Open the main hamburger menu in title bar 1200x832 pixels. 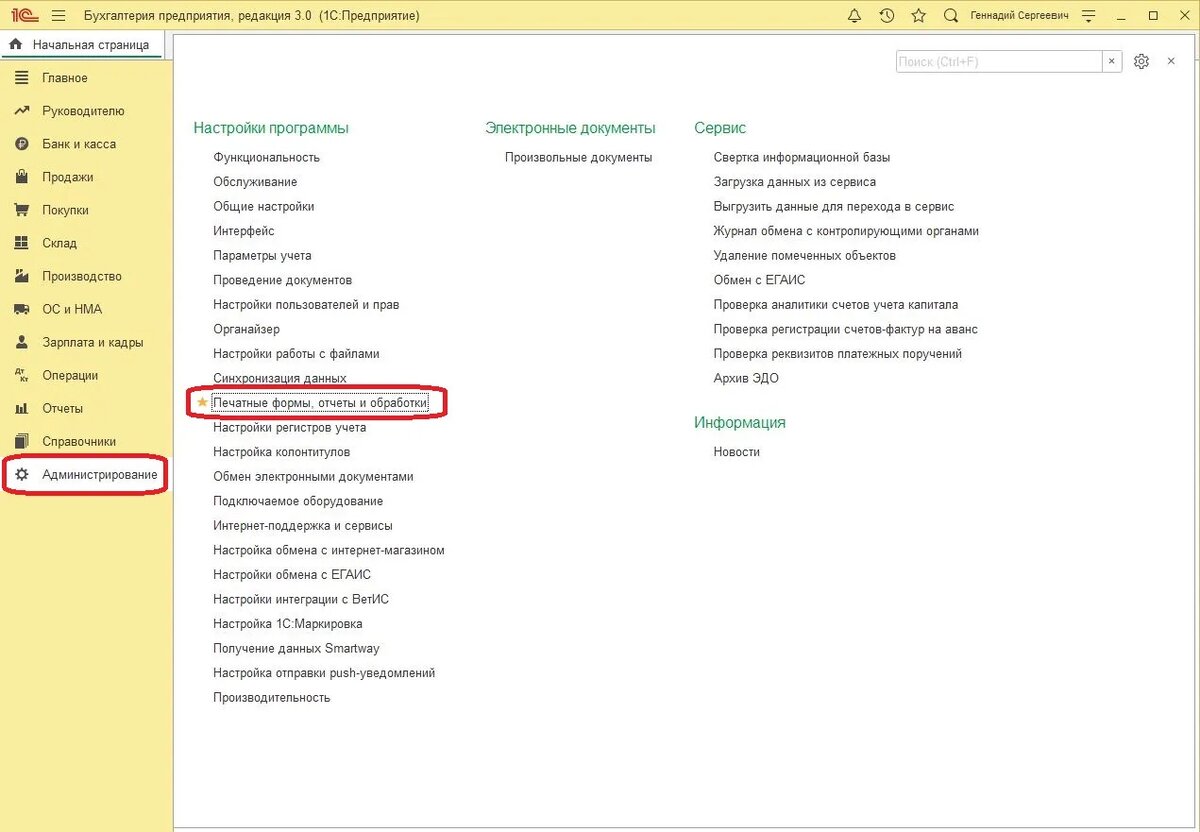pyautogui.click(x=57, y=16)
